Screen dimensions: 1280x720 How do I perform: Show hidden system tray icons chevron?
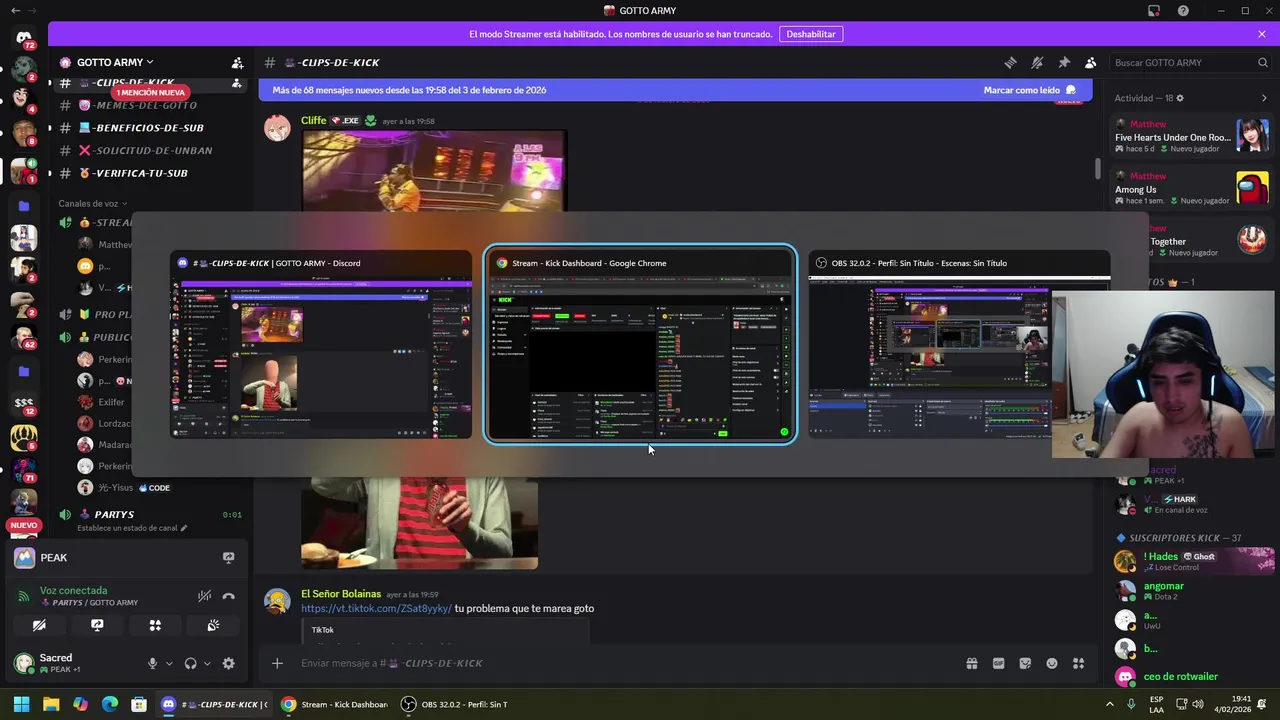pos(1109,704)
